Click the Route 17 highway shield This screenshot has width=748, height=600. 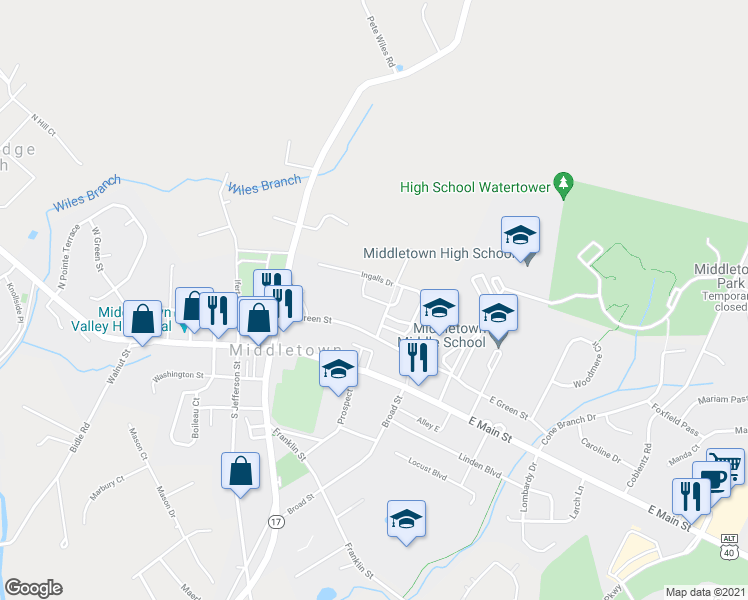coord(276,521)
